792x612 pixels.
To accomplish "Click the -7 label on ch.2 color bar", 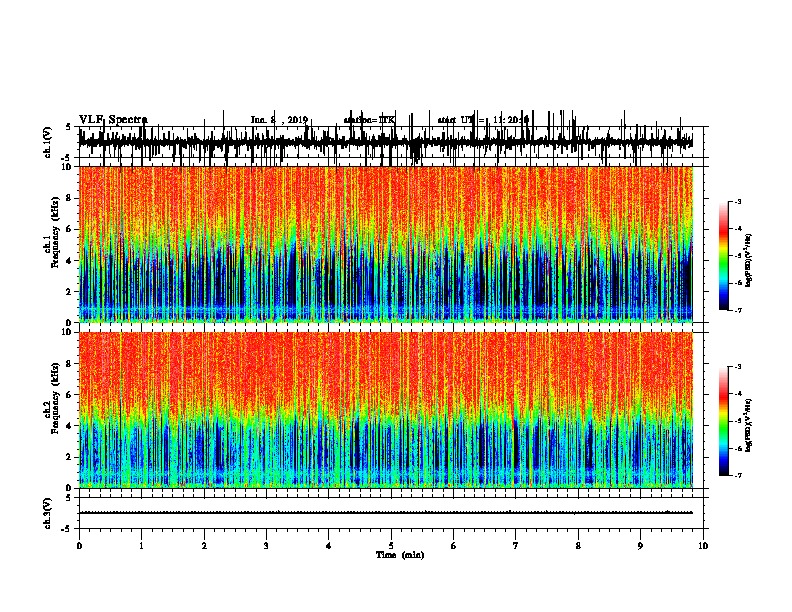I will pyautogui.click(x=737, y=475).
